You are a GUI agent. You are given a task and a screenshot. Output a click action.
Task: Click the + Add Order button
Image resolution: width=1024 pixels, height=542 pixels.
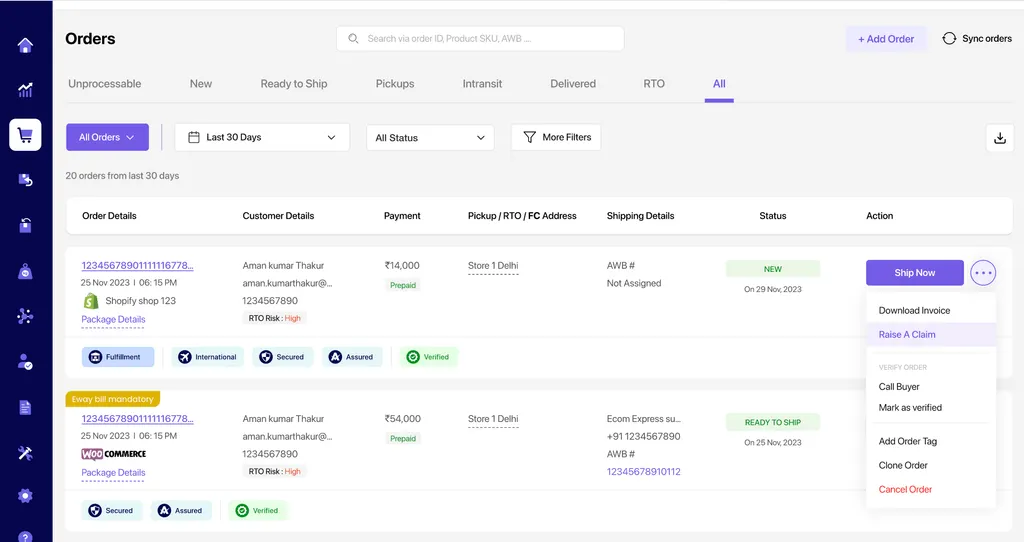pyautogui.click(x=886, y=39)
